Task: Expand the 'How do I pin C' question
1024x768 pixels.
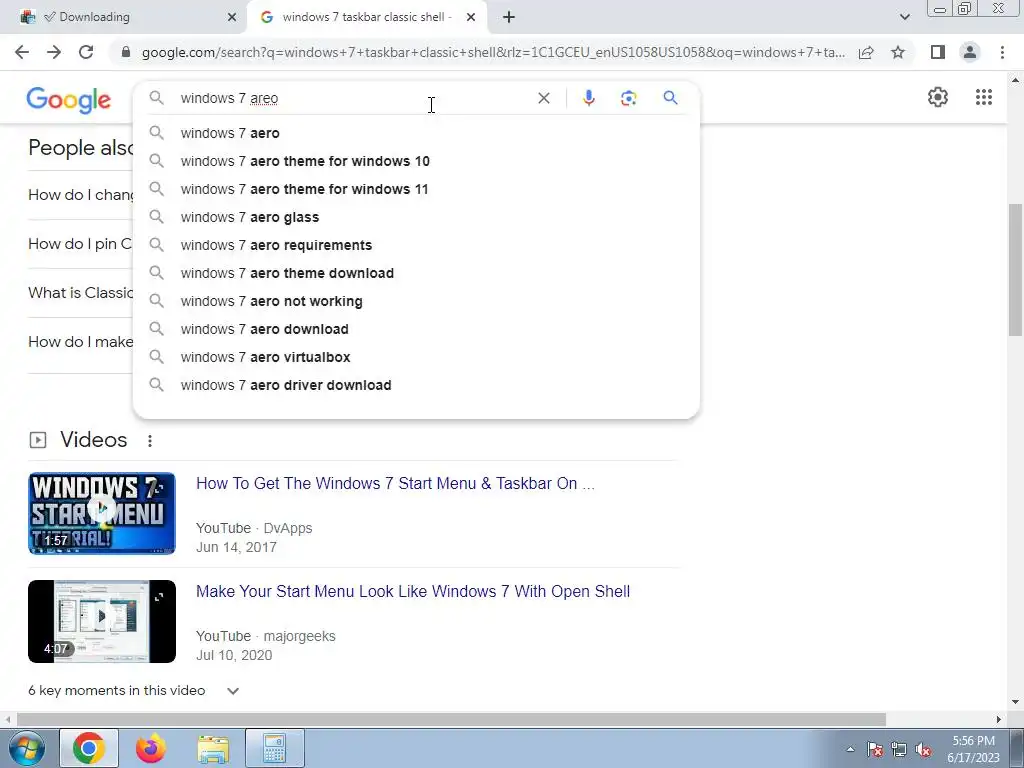Action: tap(80, 244)
